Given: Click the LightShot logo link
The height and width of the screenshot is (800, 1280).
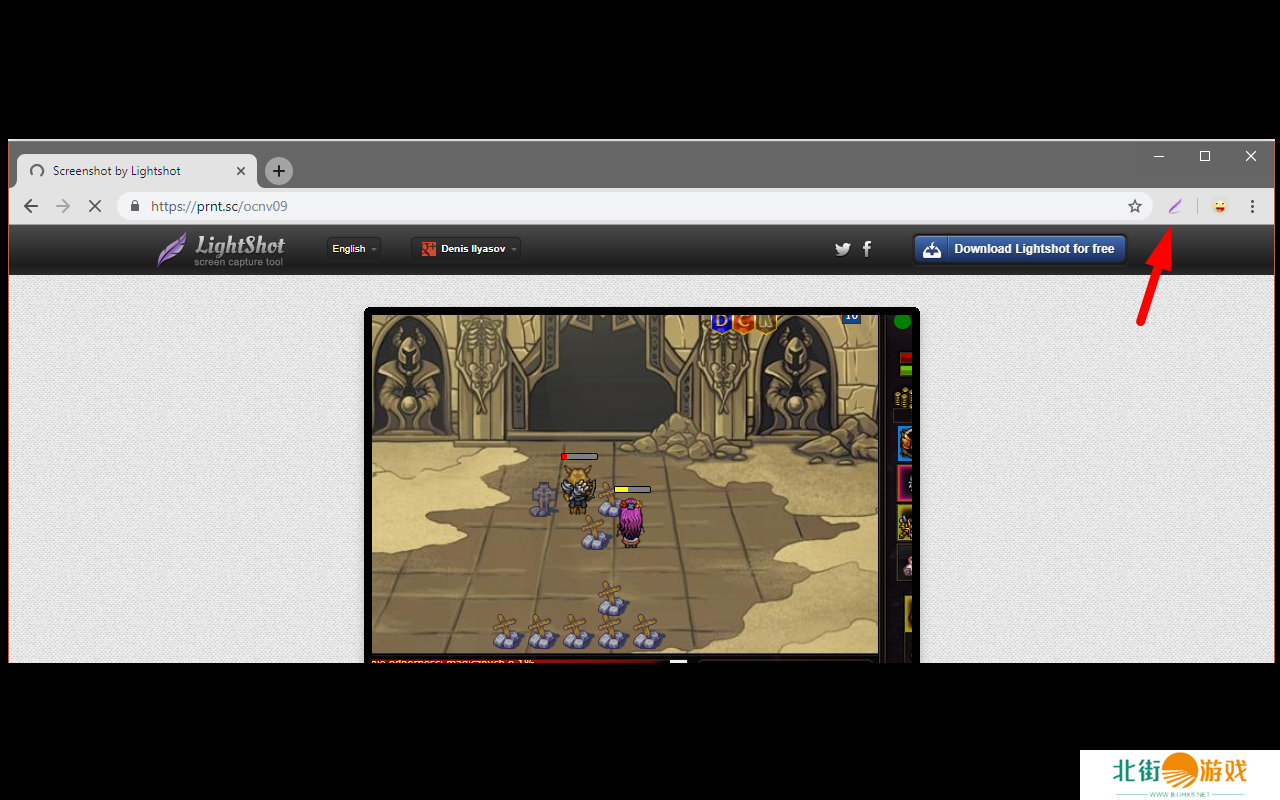Looking at the screenshot, I should point(221,249).
